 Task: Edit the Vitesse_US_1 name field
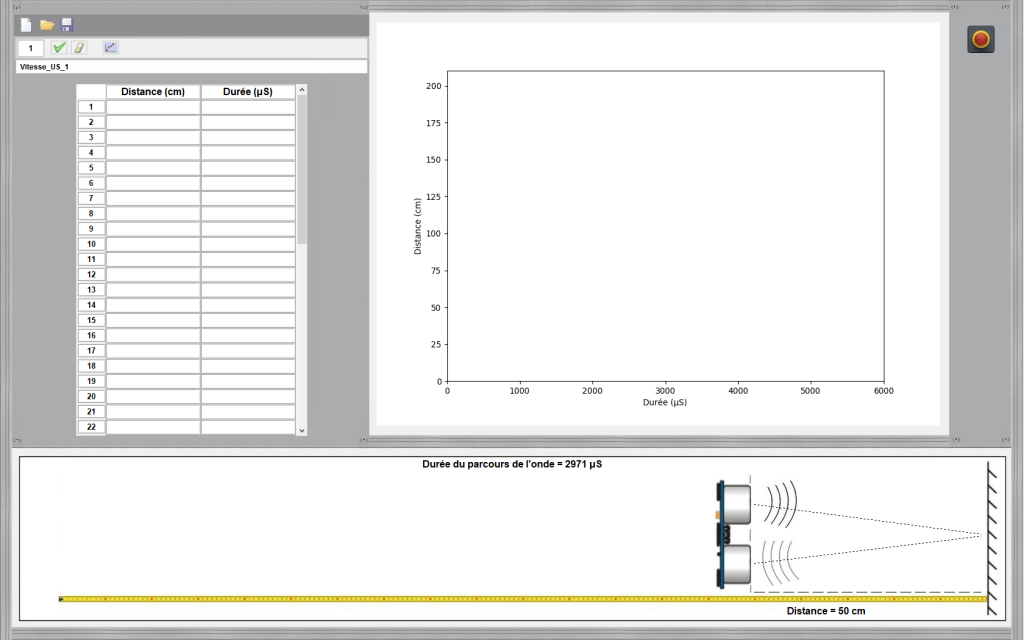[x=190, y=67]
